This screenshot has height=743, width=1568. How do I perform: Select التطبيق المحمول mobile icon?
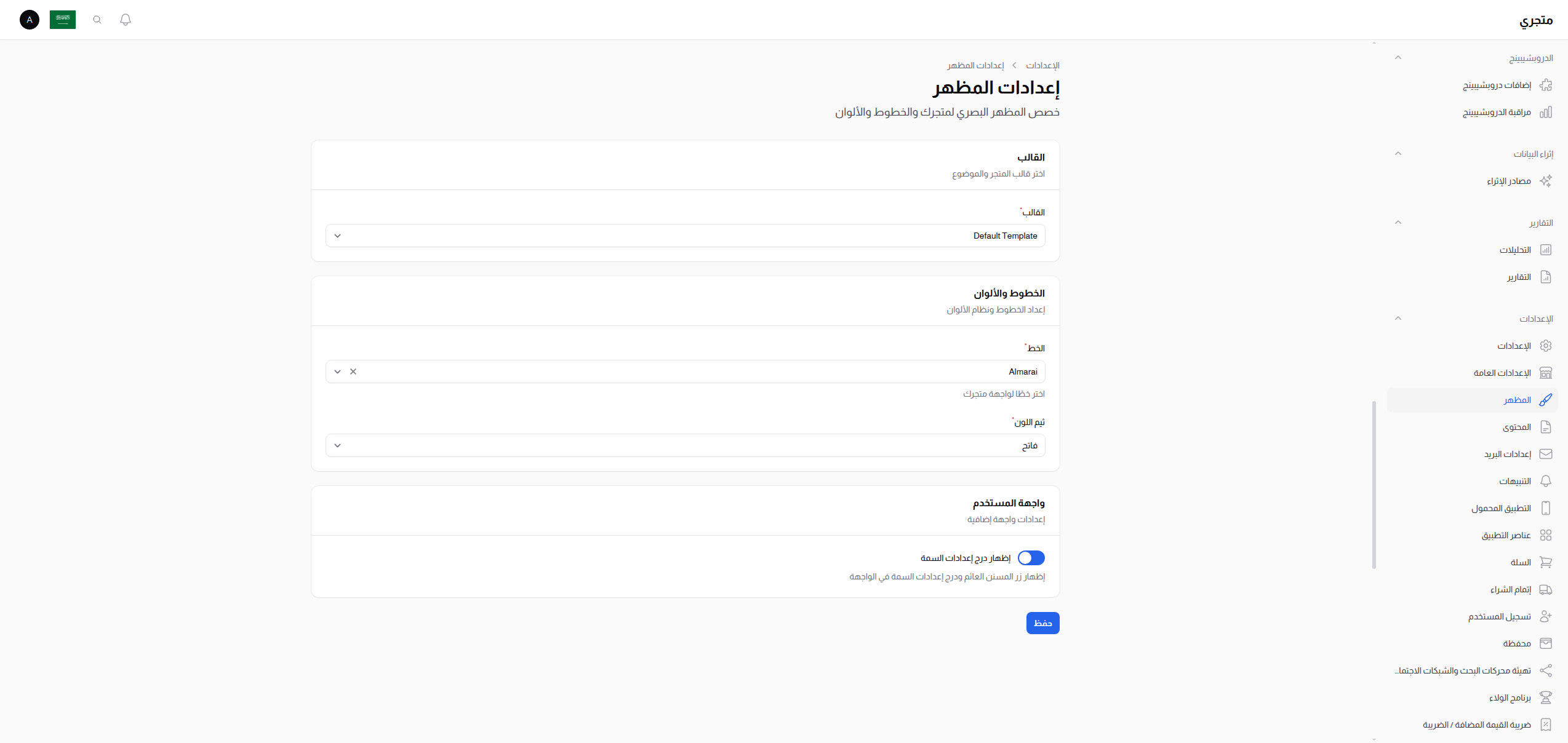tap(1546, 507)
